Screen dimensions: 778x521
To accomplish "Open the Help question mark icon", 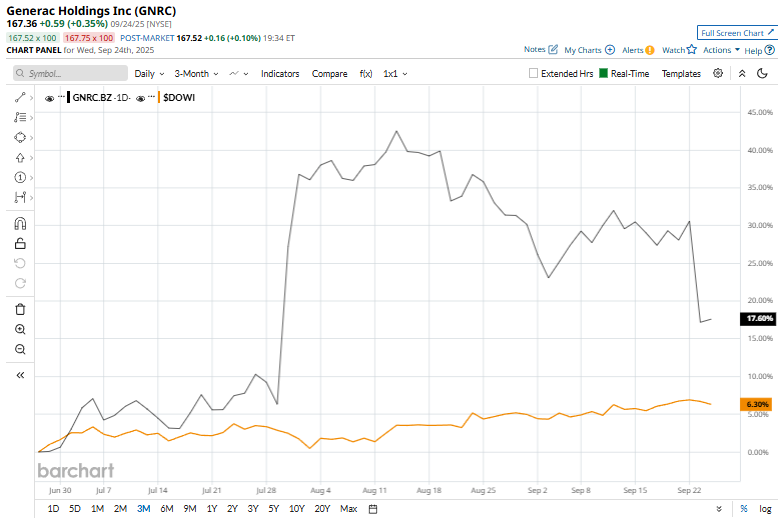I will [770, 50].
